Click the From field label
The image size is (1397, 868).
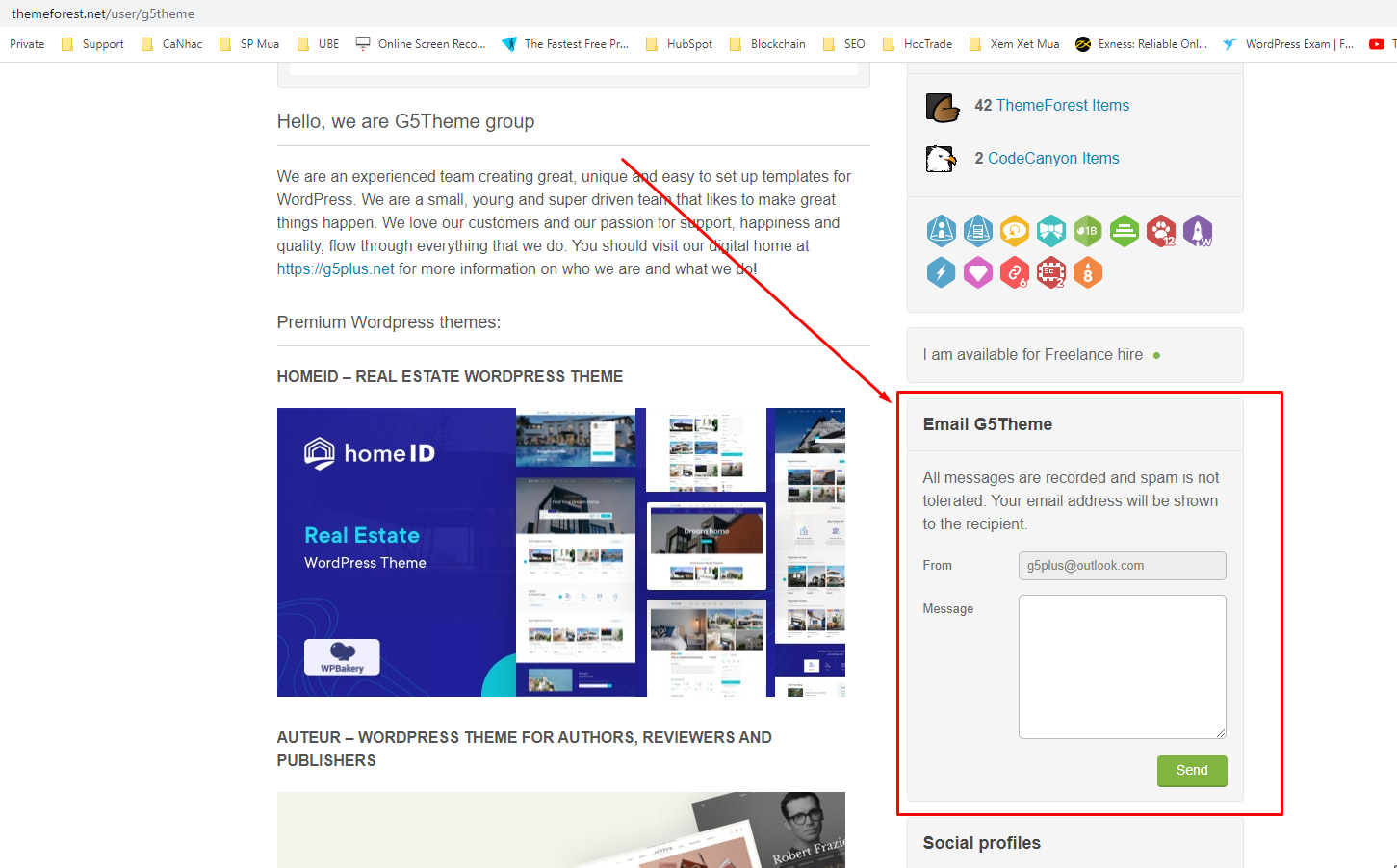click(938, 566)
